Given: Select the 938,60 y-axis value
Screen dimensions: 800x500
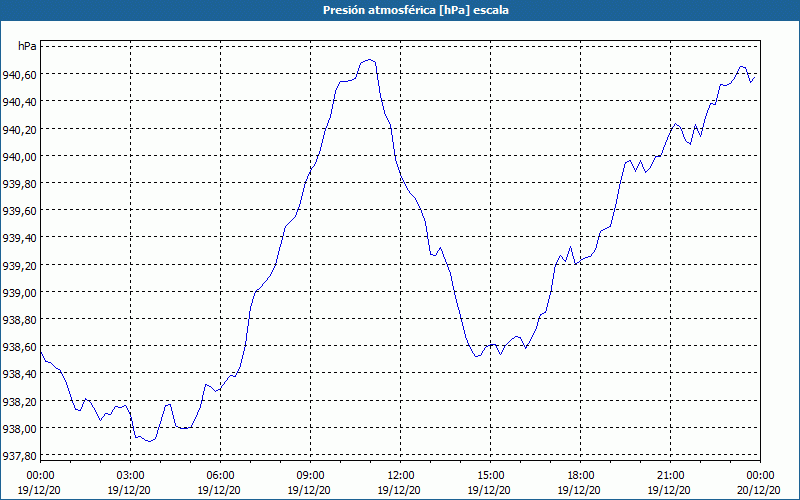Looking at the screenshot, I should (x=19, y=347).
